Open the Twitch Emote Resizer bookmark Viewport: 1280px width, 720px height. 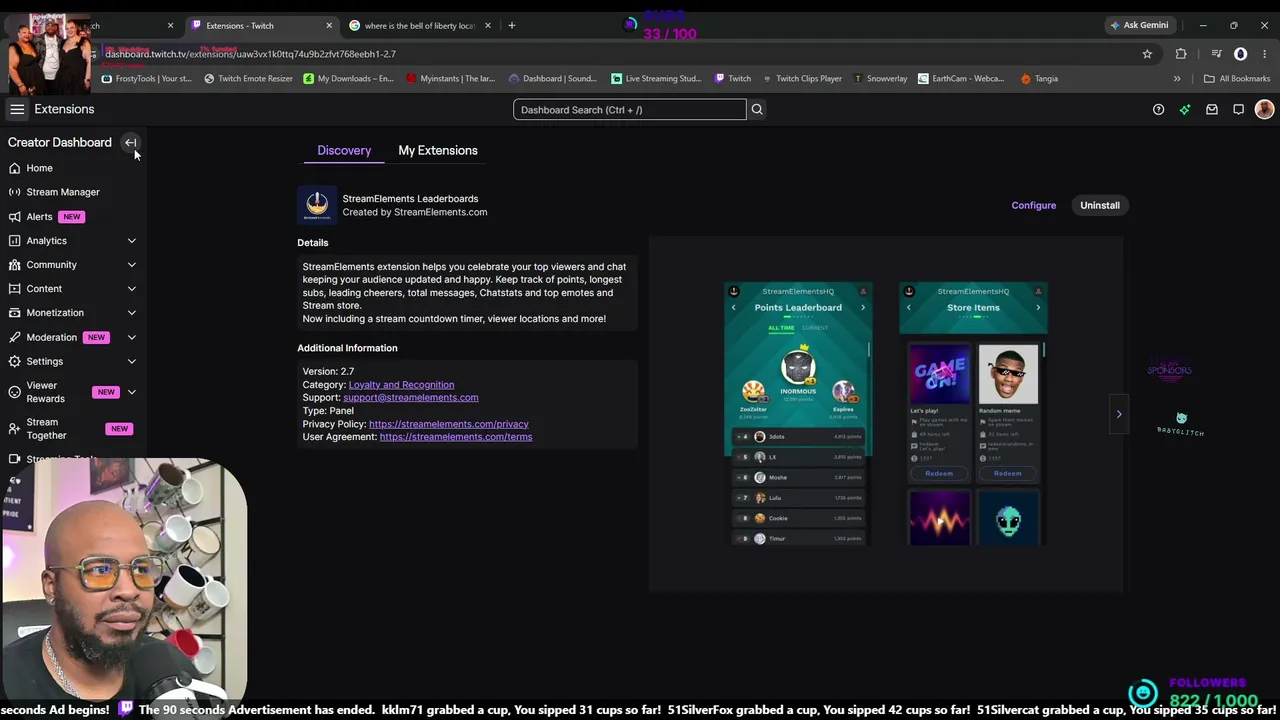[x=249, y=78]
